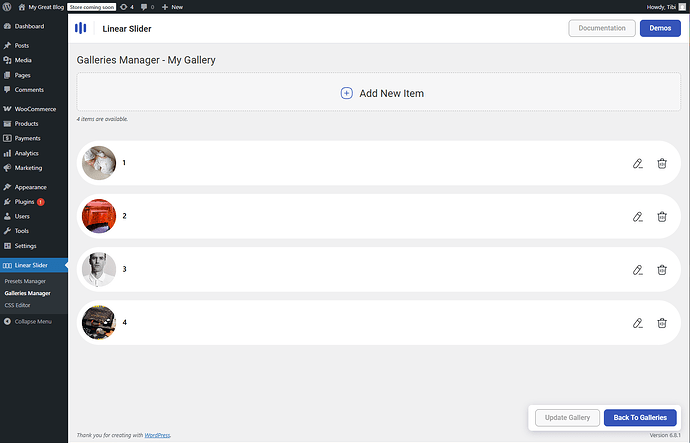Screen dimensions: 690x443
Task: Open Analytics menu
Action: click(x=34, y=153)
